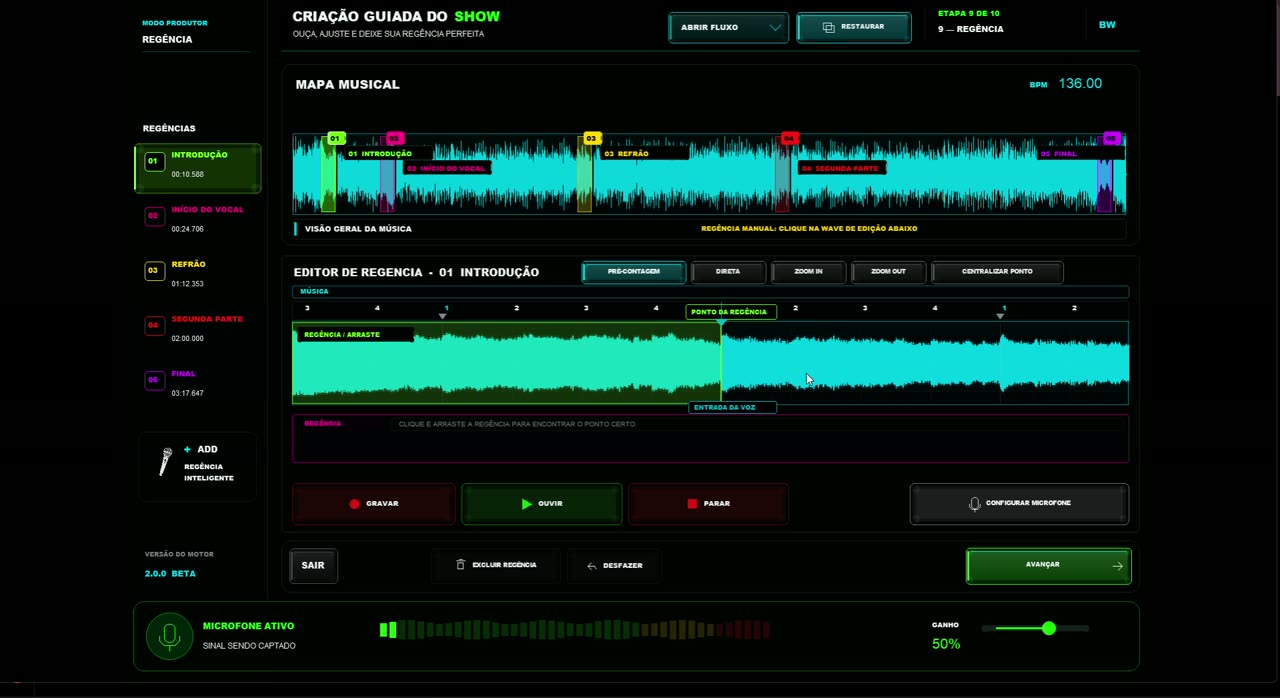Click the red record dot on Gravar
The height and width of the screenshot is (698, 1280).
(x=354, y=504)
